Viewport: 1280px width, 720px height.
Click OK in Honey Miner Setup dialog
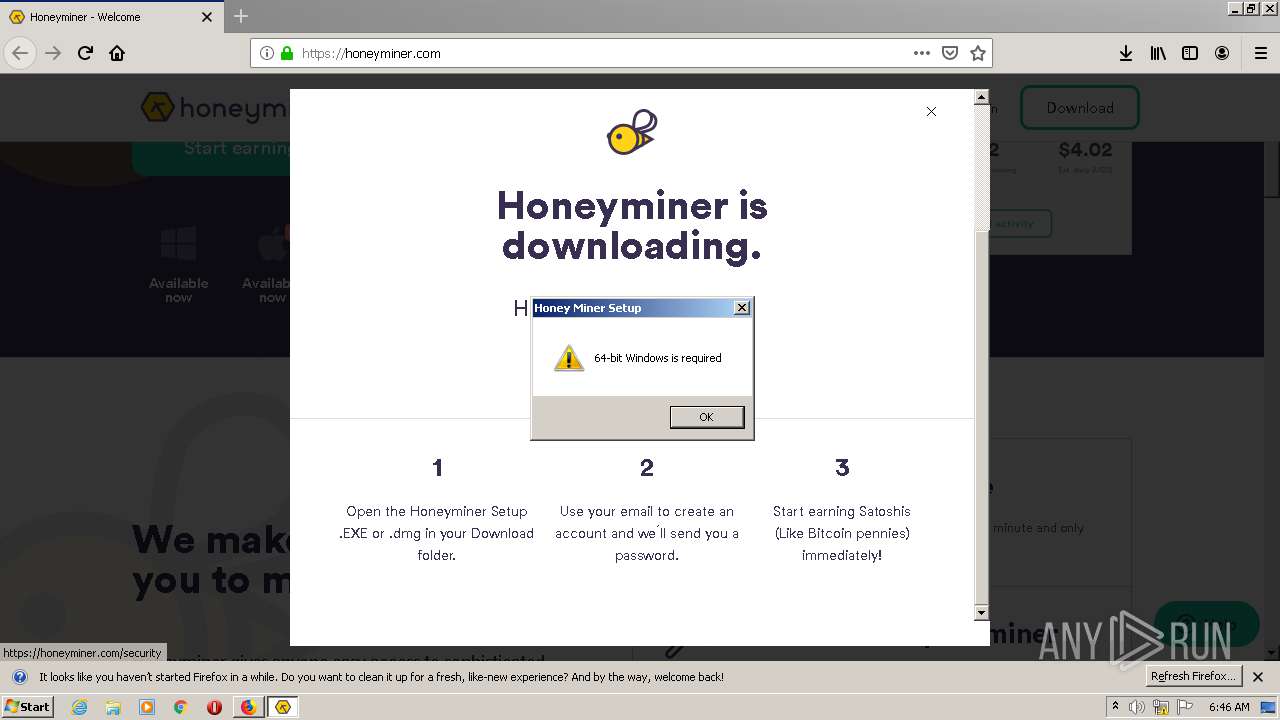coord(706,417)
